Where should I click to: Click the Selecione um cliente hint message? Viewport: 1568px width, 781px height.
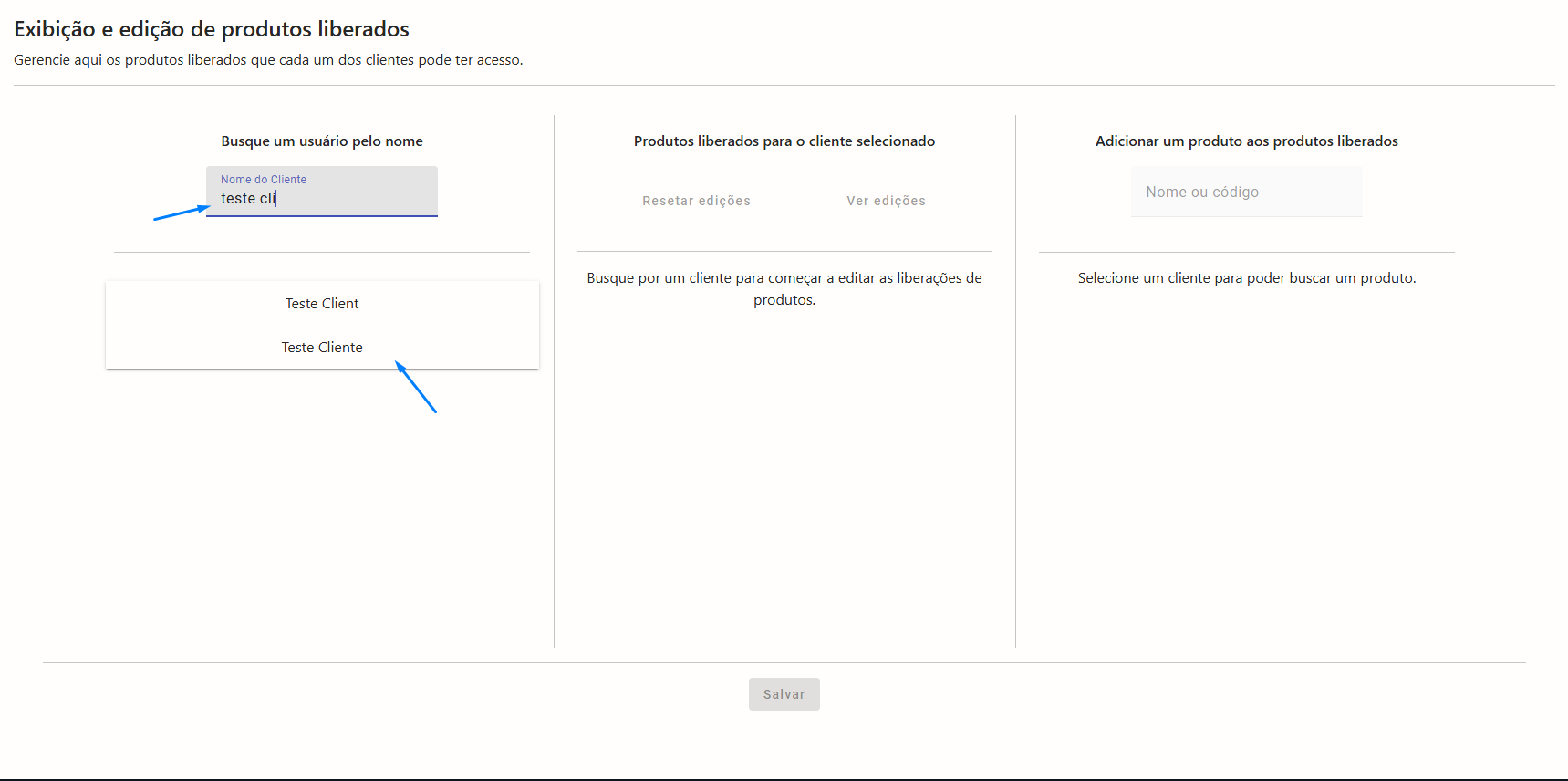1246,278
